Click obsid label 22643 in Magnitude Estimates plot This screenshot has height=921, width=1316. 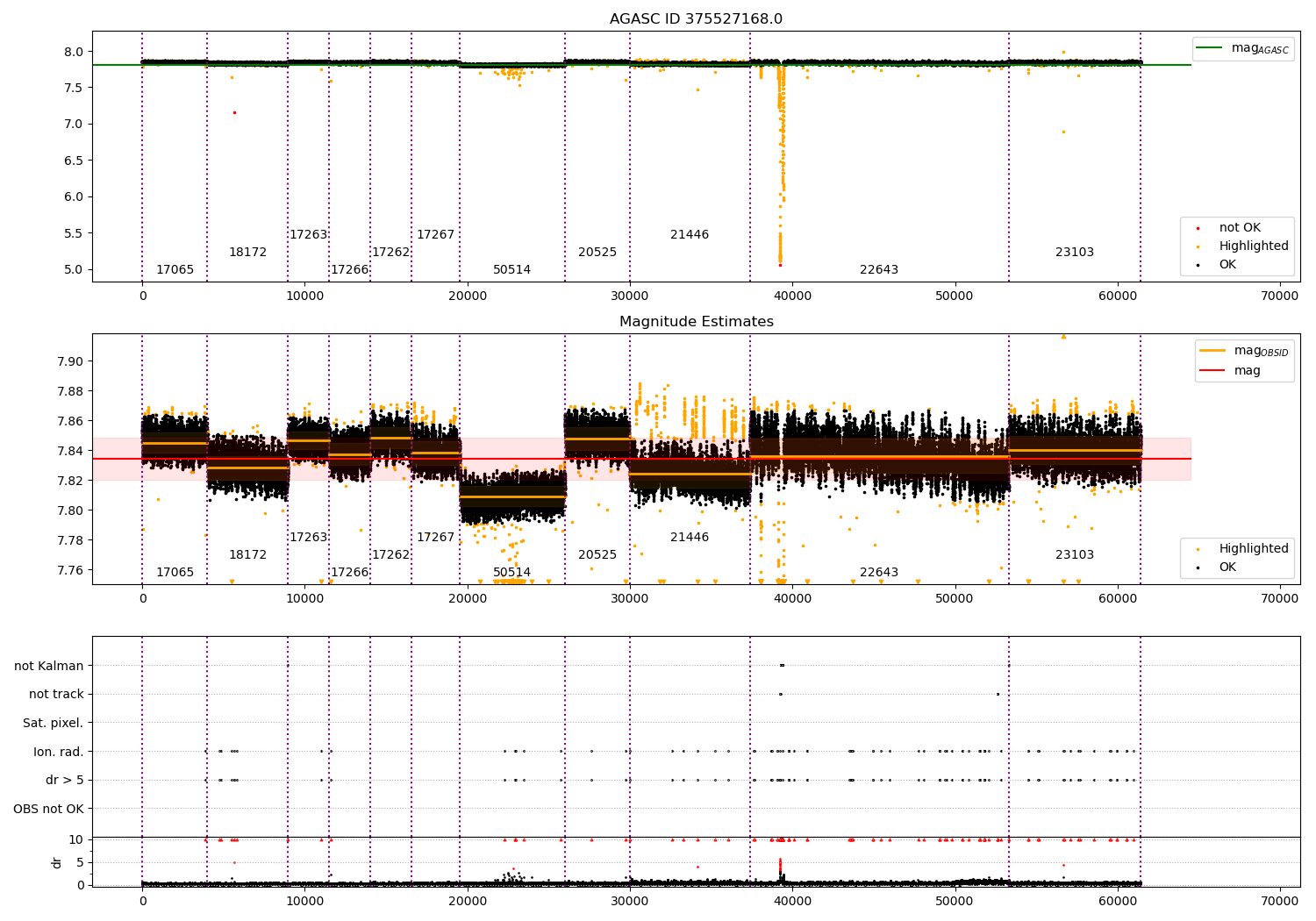coord(879,573)
